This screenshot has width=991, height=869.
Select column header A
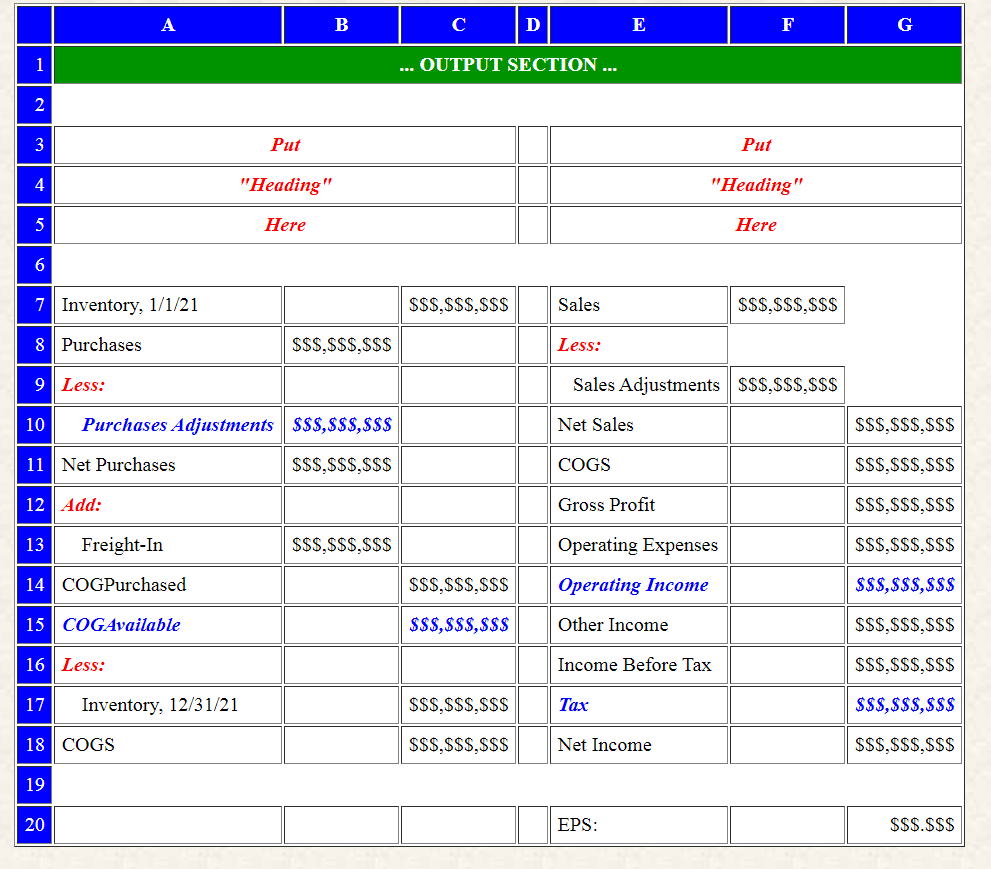point(167,24)
